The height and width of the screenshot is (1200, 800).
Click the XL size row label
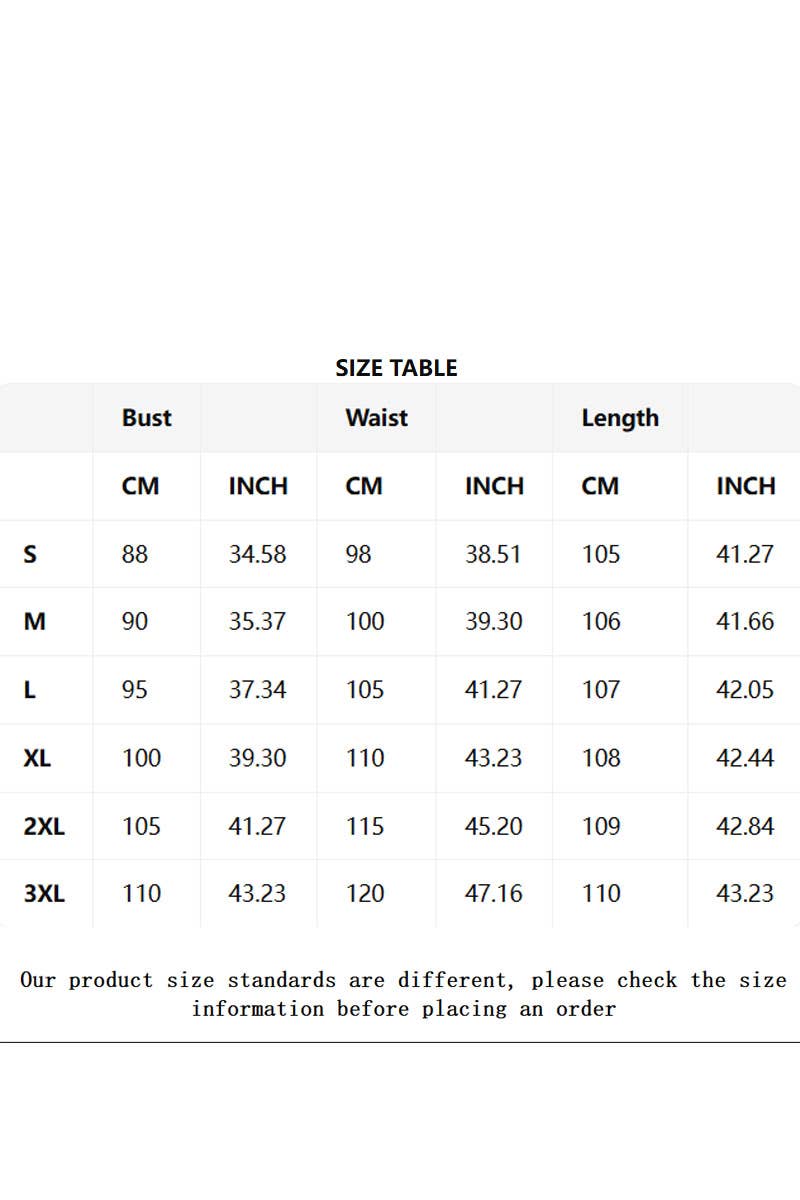[37, 758]
